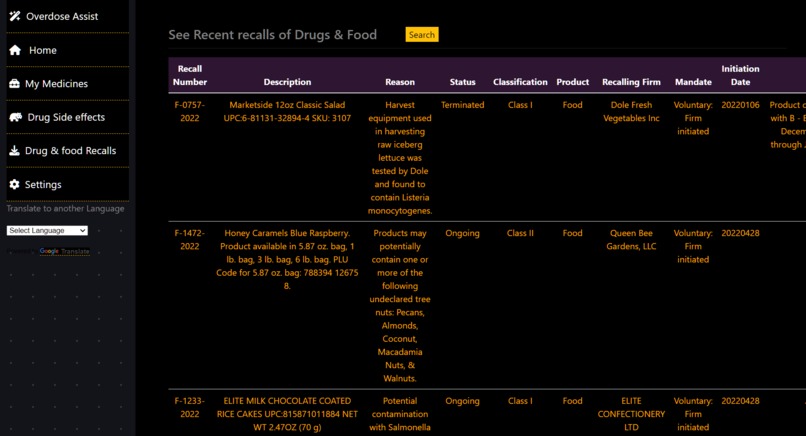Click Marketside 12oz Classic Salad description
Image resolution: width=806 pixels, height=436 pixels.
(x=287, y=111)
